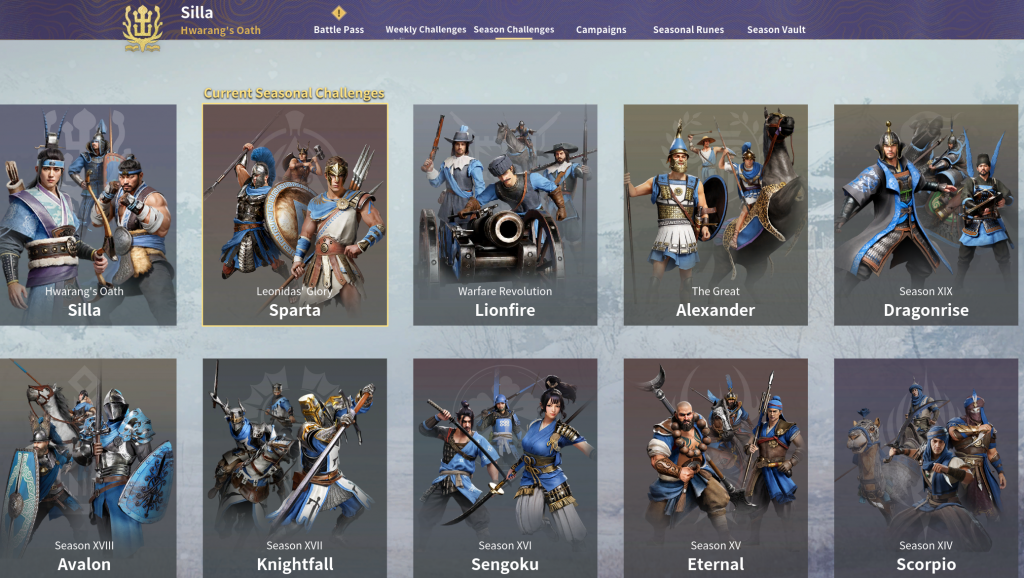The height and width of the screenshot is (578, 1024).
Task: Open the Season Vault tab
Action: pyautogui.click(x=776, y=29)
